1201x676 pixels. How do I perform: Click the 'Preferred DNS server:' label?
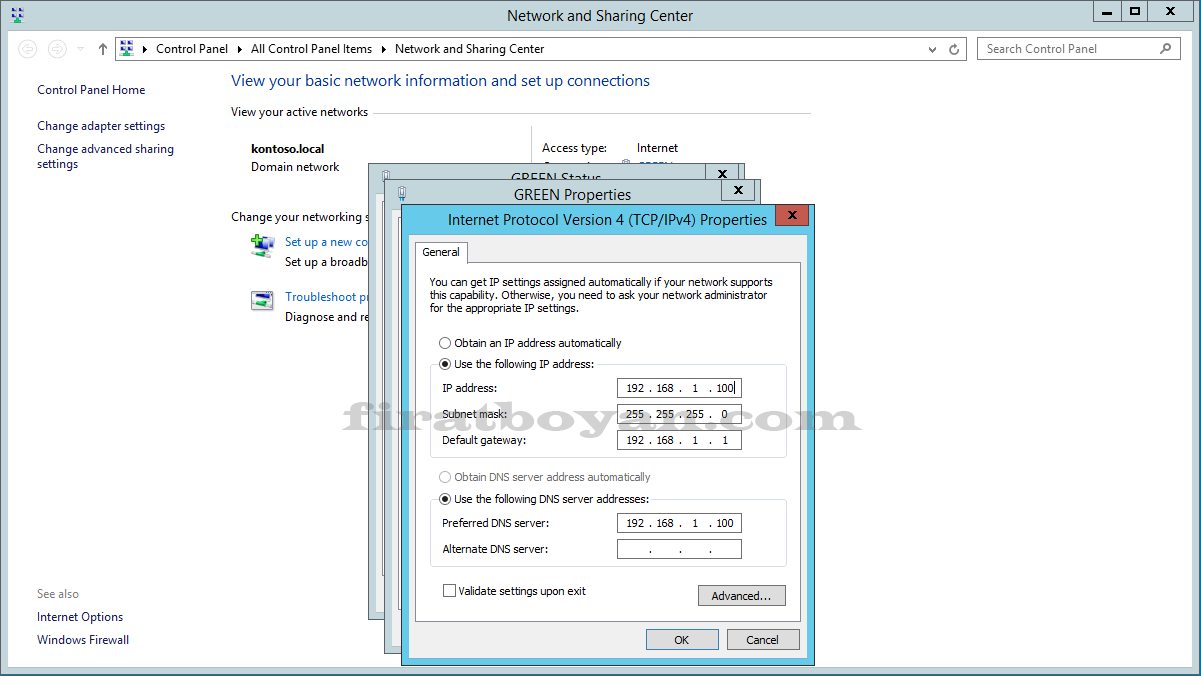pyautogui.click(x=496, y=523)
